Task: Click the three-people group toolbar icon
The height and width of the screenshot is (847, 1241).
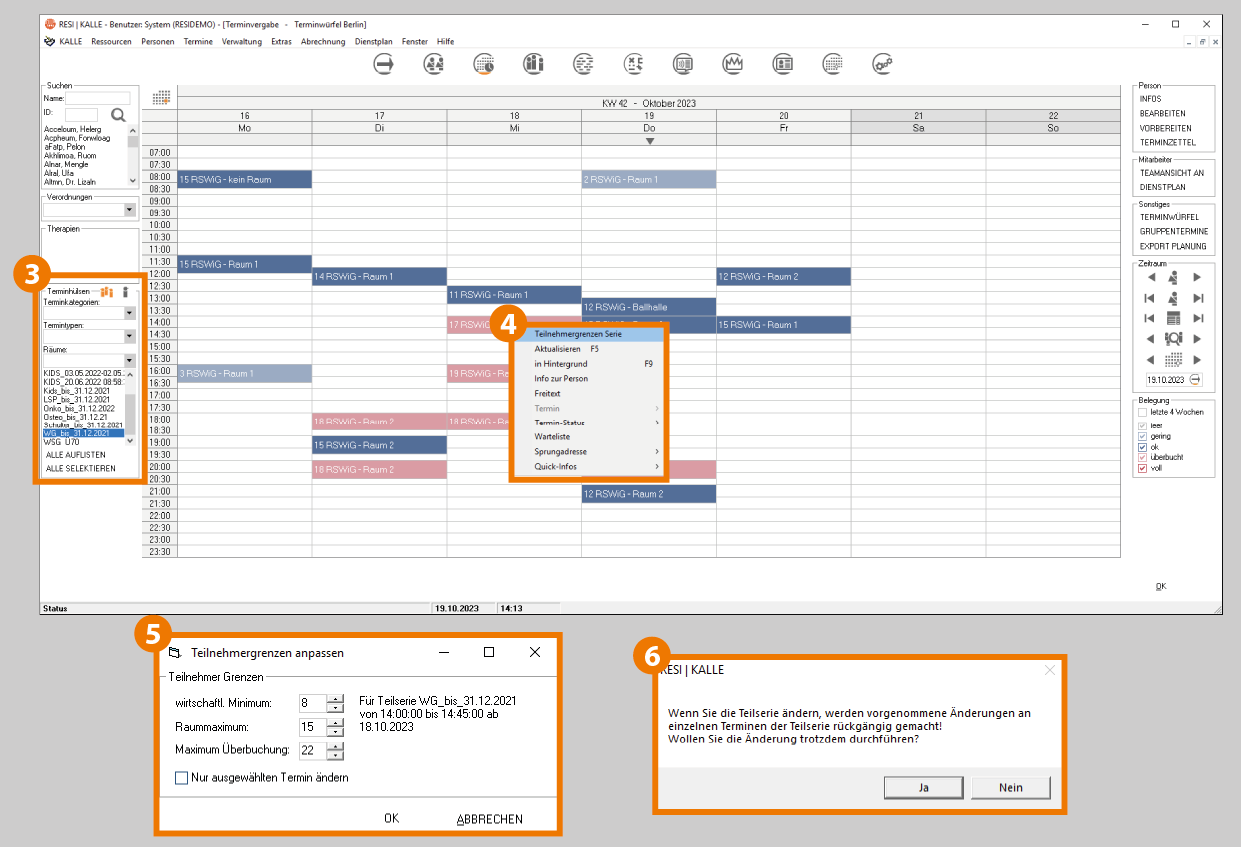Action: click(534, 64)
